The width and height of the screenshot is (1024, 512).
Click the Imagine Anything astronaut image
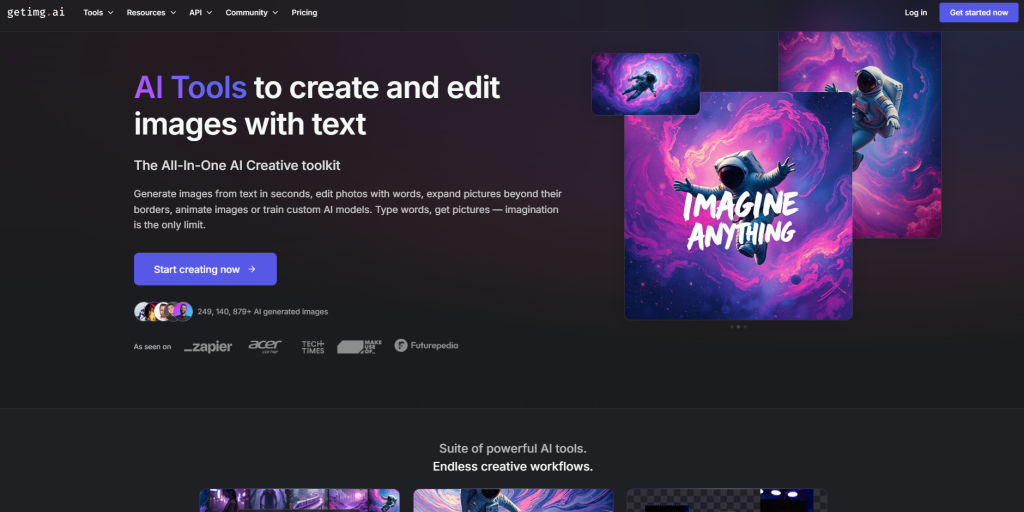coord(738,205)
